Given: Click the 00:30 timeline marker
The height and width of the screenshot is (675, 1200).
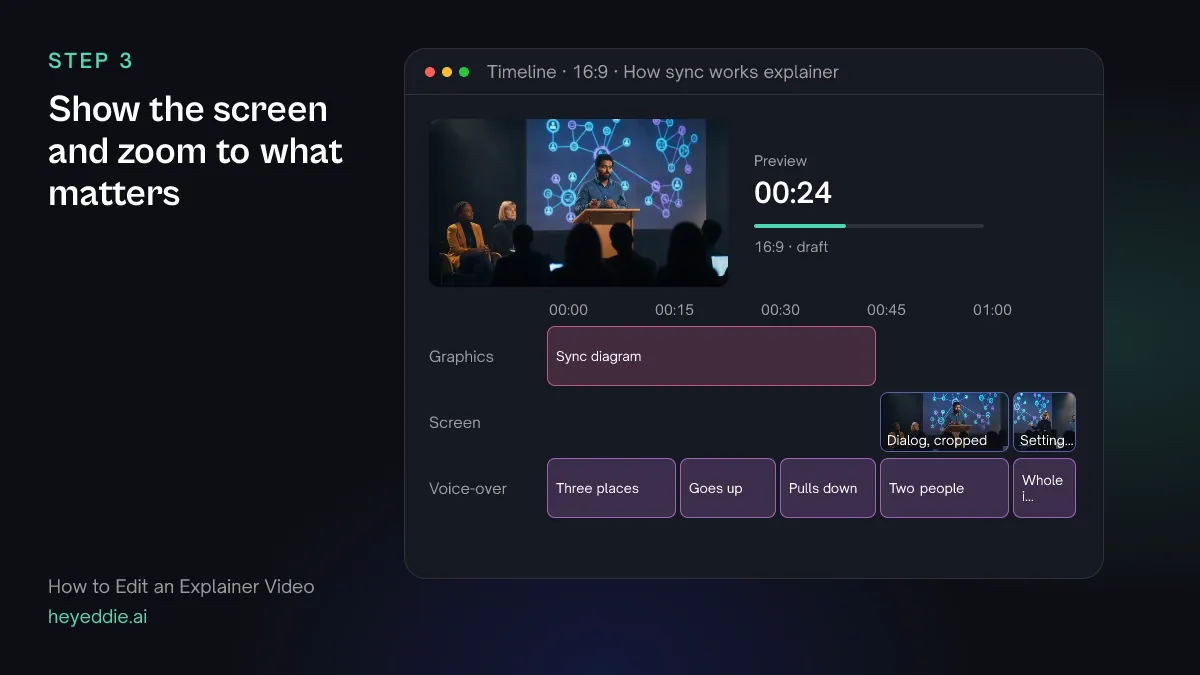Looking at the screenshot, I should click(x=780, y=310).
